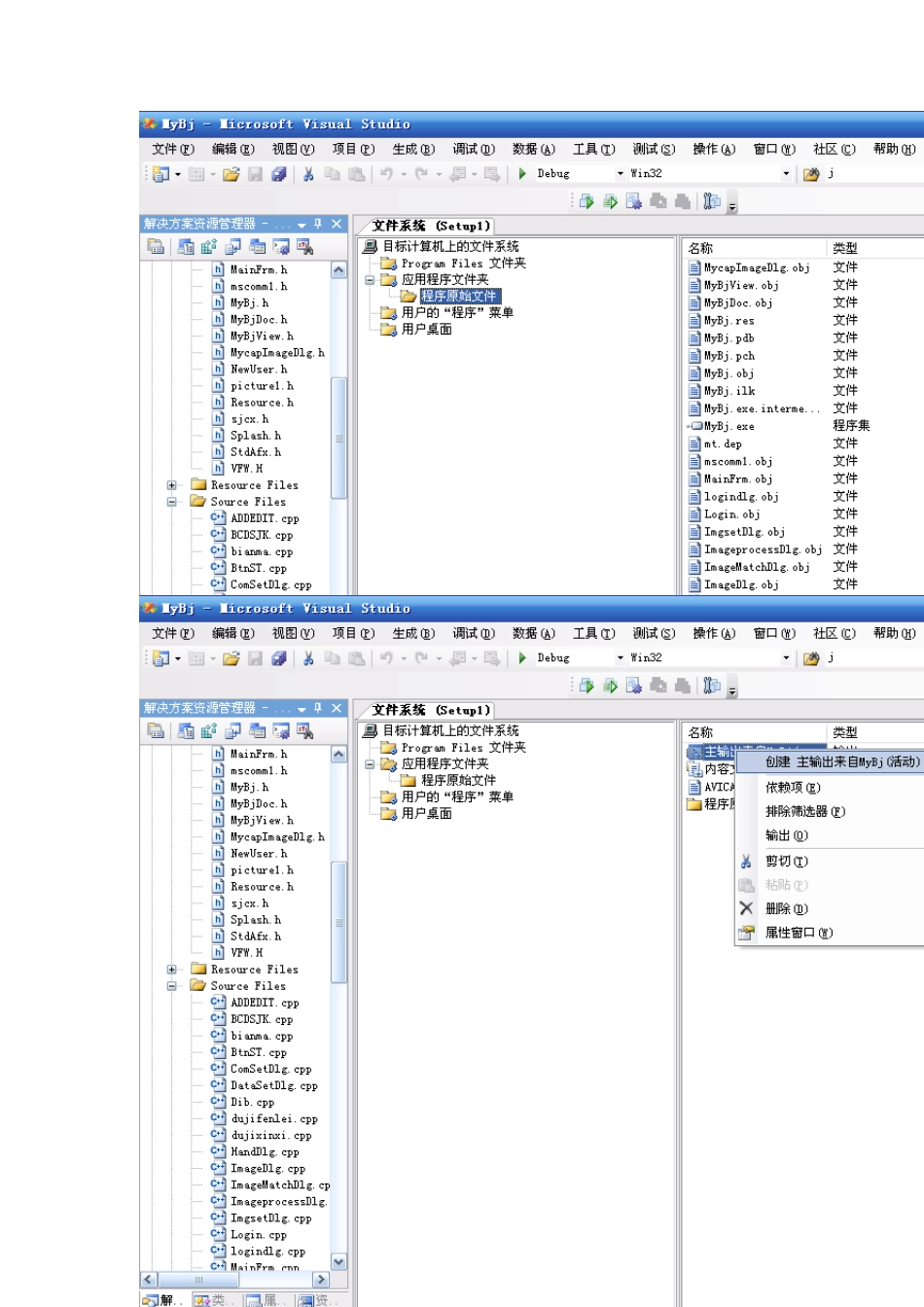Click the Cut scissors icon in the upper toolbar
This screenshot has height=1307, width=924.
pyautogui.click(x=308, y=174)
